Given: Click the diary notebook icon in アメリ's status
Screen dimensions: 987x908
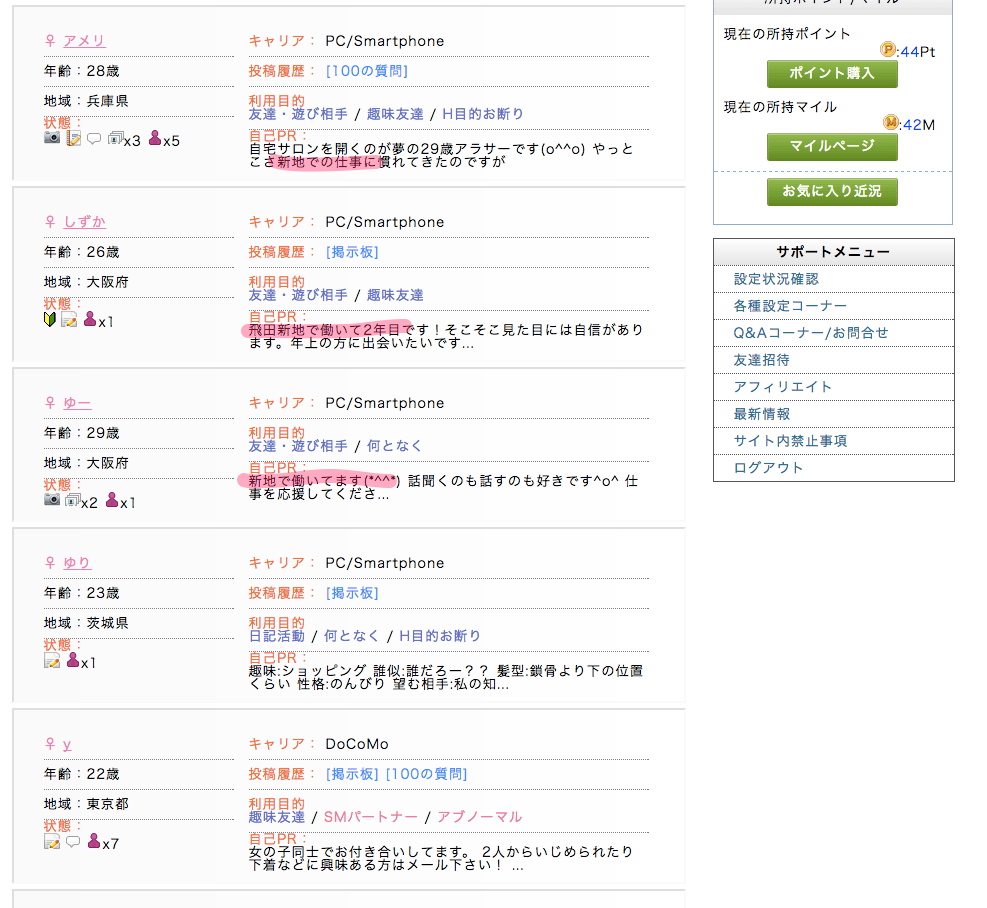Looking at the screenshot, I should point(74,139).
